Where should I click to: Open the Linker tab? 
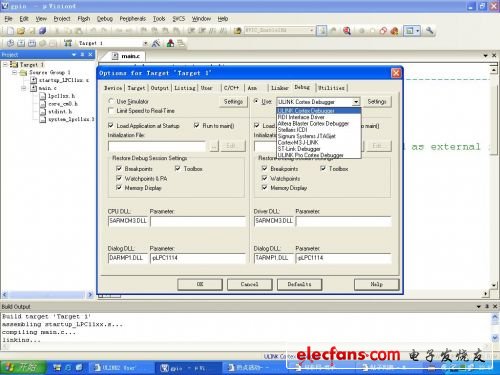[279, 88]
